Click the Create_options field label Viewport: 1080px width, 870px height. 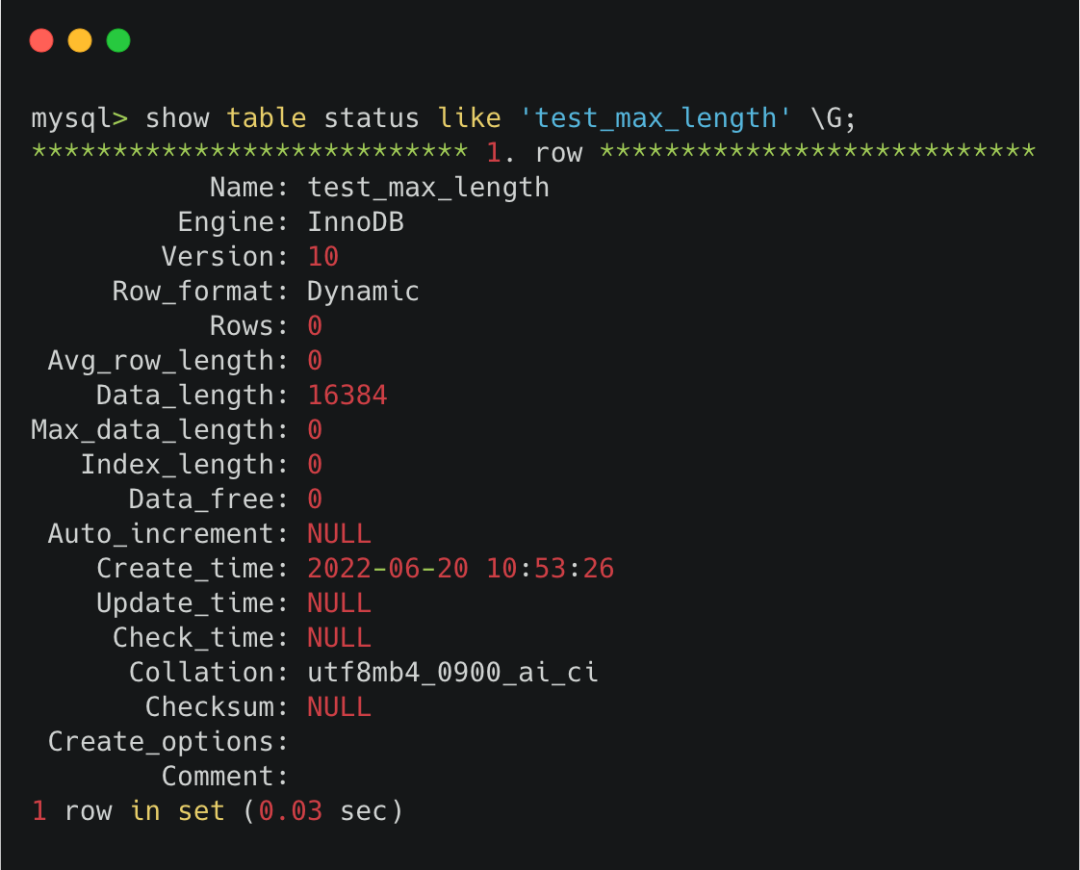coord(168,742)
